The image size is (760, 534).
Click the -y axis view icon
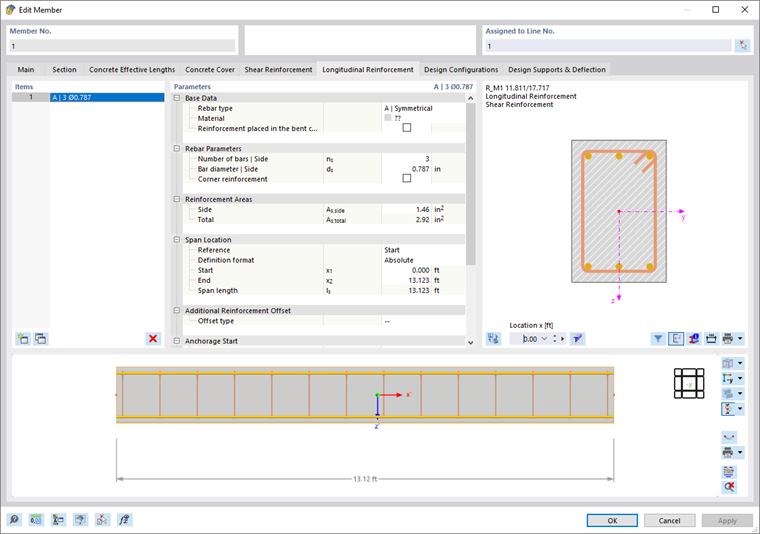728,378
